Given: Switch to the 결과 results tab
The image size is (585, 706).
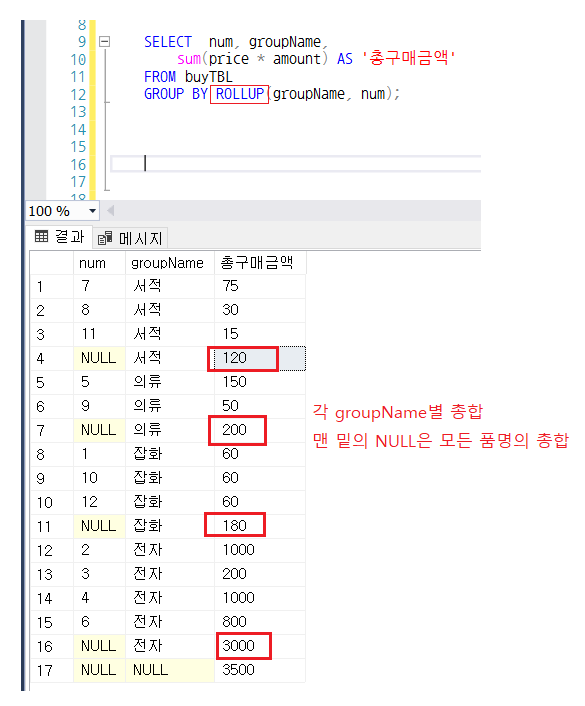Looking at the screenshot, I should 60,236.
